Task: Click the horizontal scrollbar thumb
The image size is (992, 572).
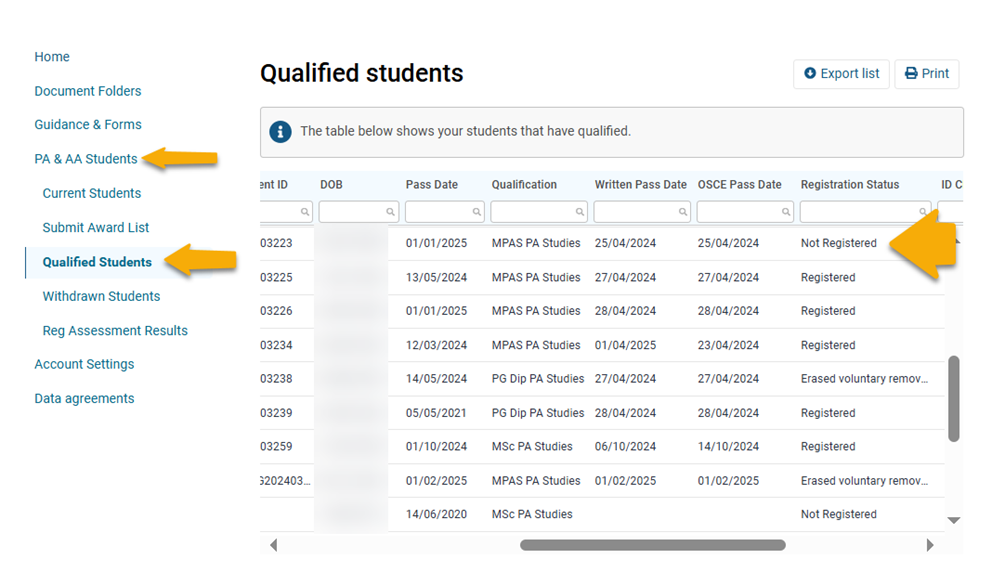Action: [652, 545]
